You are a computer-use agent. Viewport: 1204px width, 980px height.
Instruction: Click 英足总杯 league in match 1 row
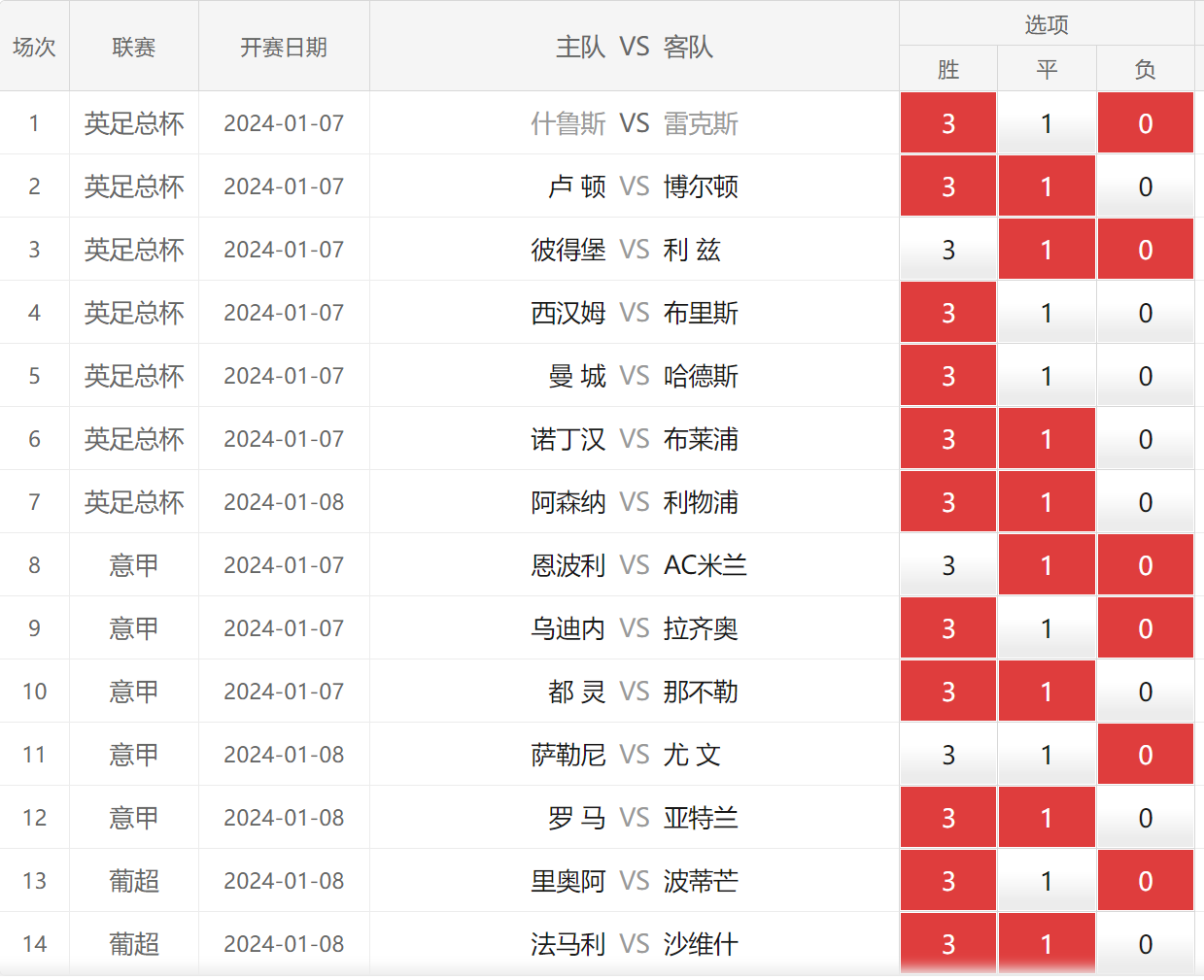coord(134,123)
